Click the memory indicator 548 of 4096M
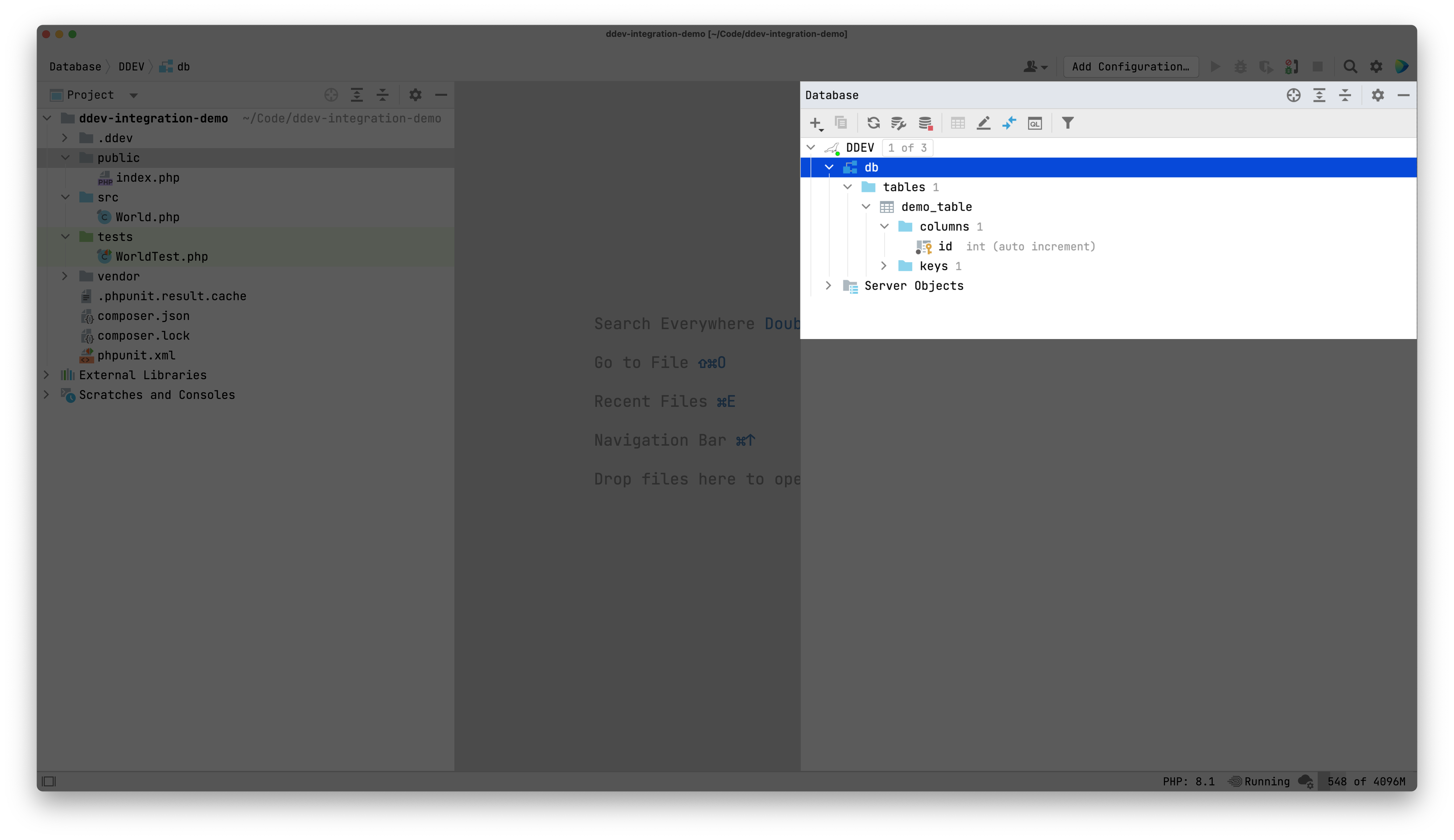Viewport: 1454px width, 840px height. click(1366, 781)
